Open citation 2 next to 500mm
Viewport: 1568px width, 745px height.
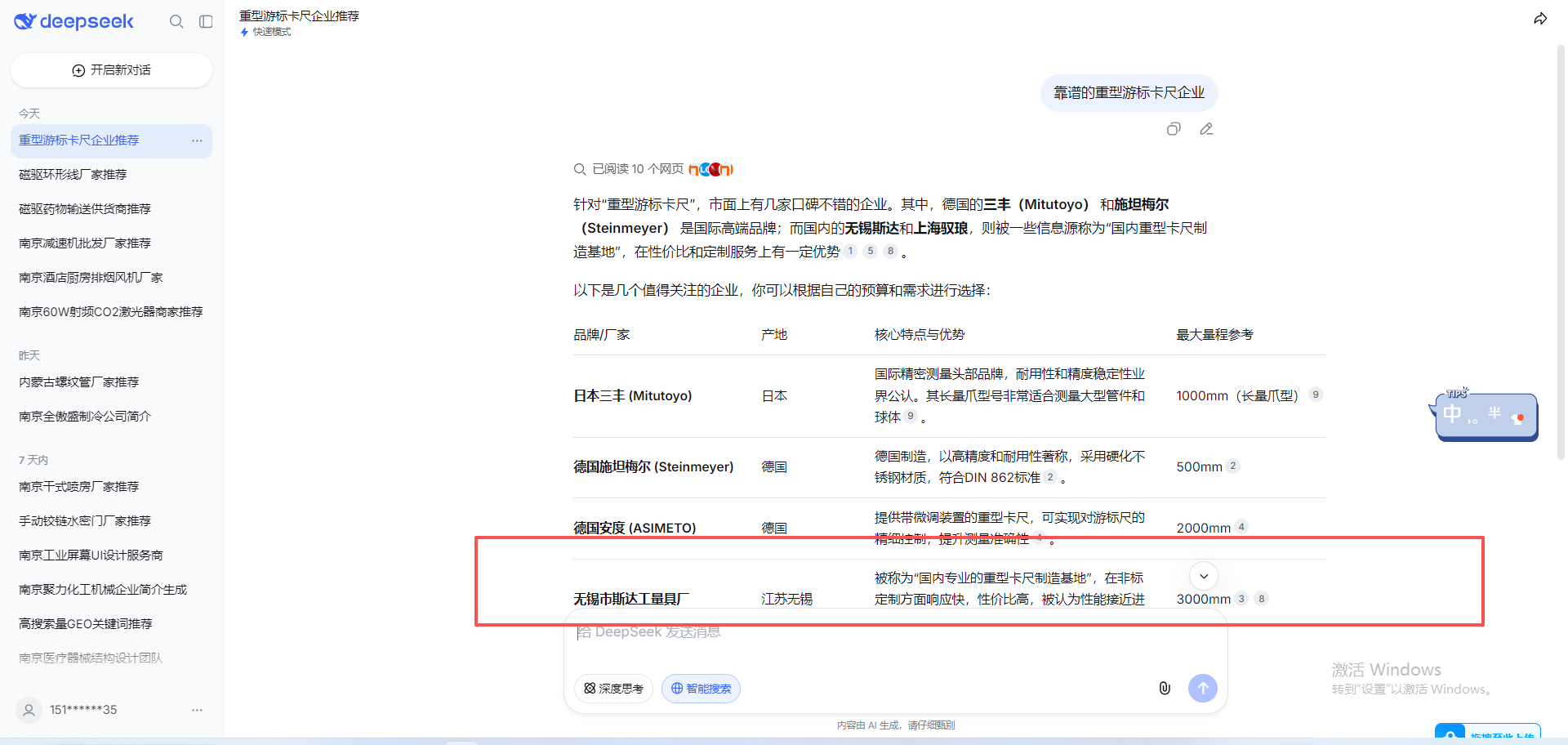pyautogui.click(x=1233, y=466)
